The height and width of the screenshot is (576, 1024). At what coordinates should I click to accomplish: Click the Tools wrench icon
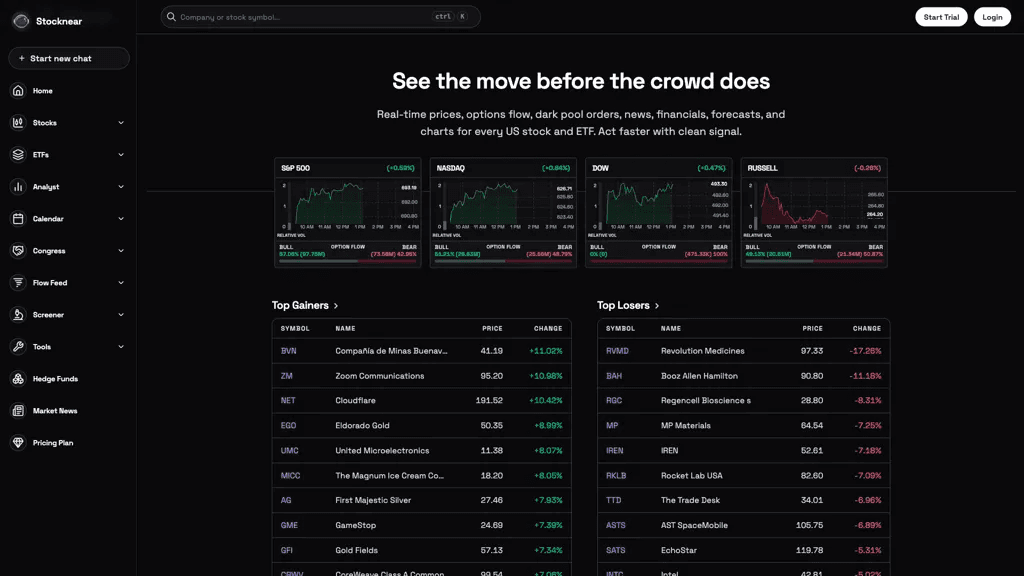[x=18, y=347]
